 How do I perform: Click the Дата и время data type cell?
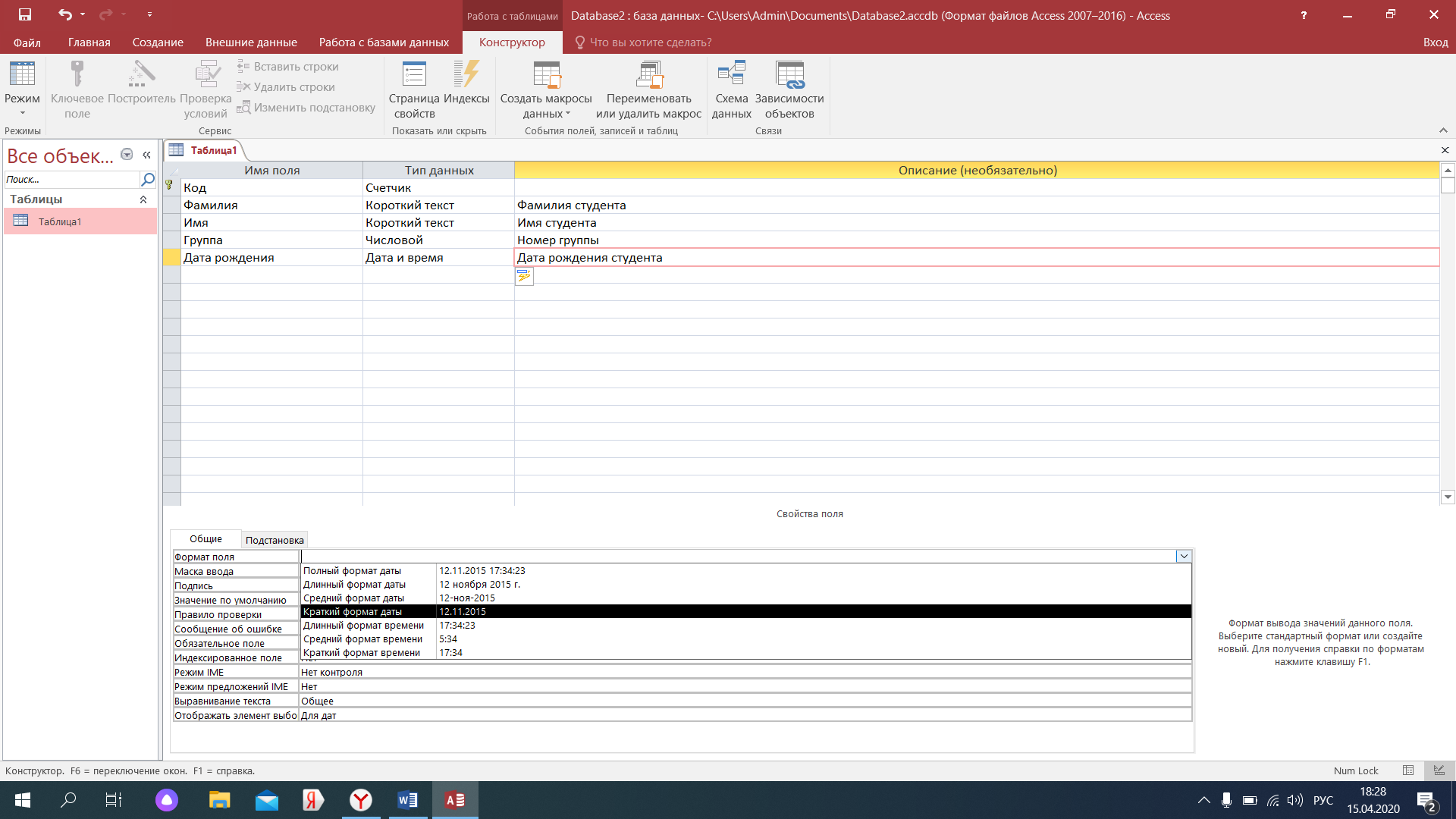438,258
